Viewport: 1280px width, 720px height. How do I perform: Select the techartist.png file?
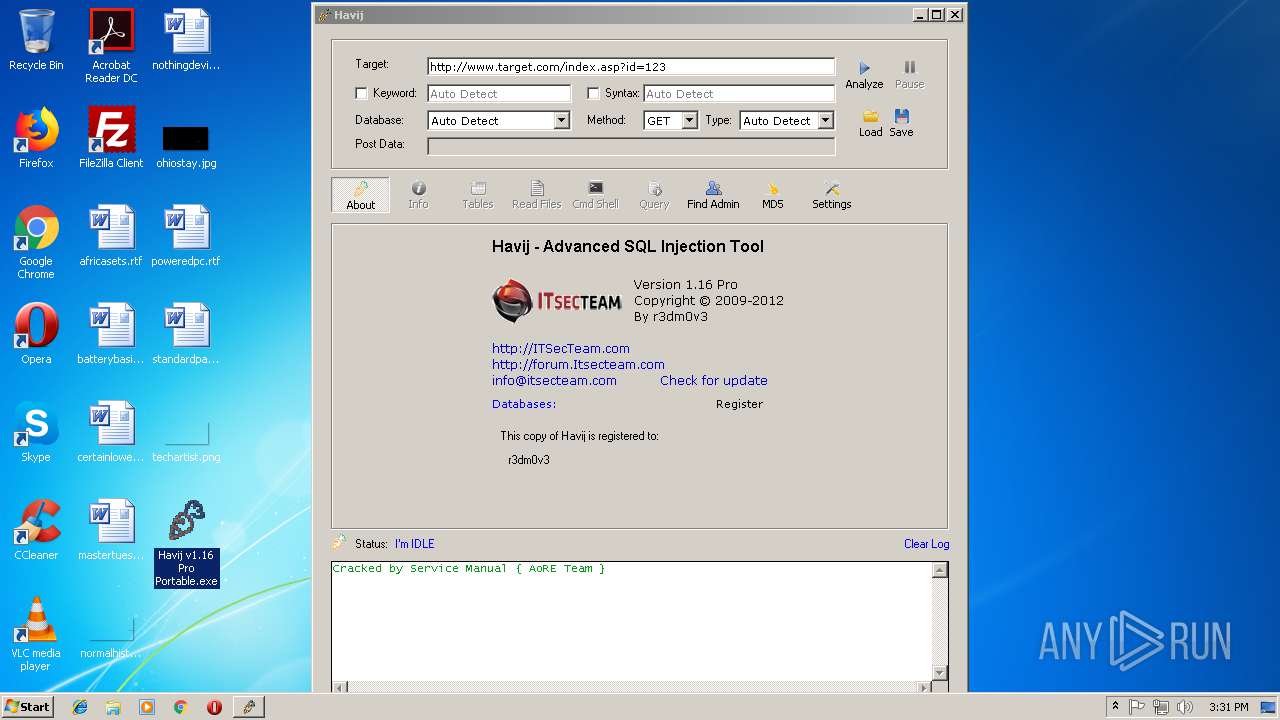[186, 440]
